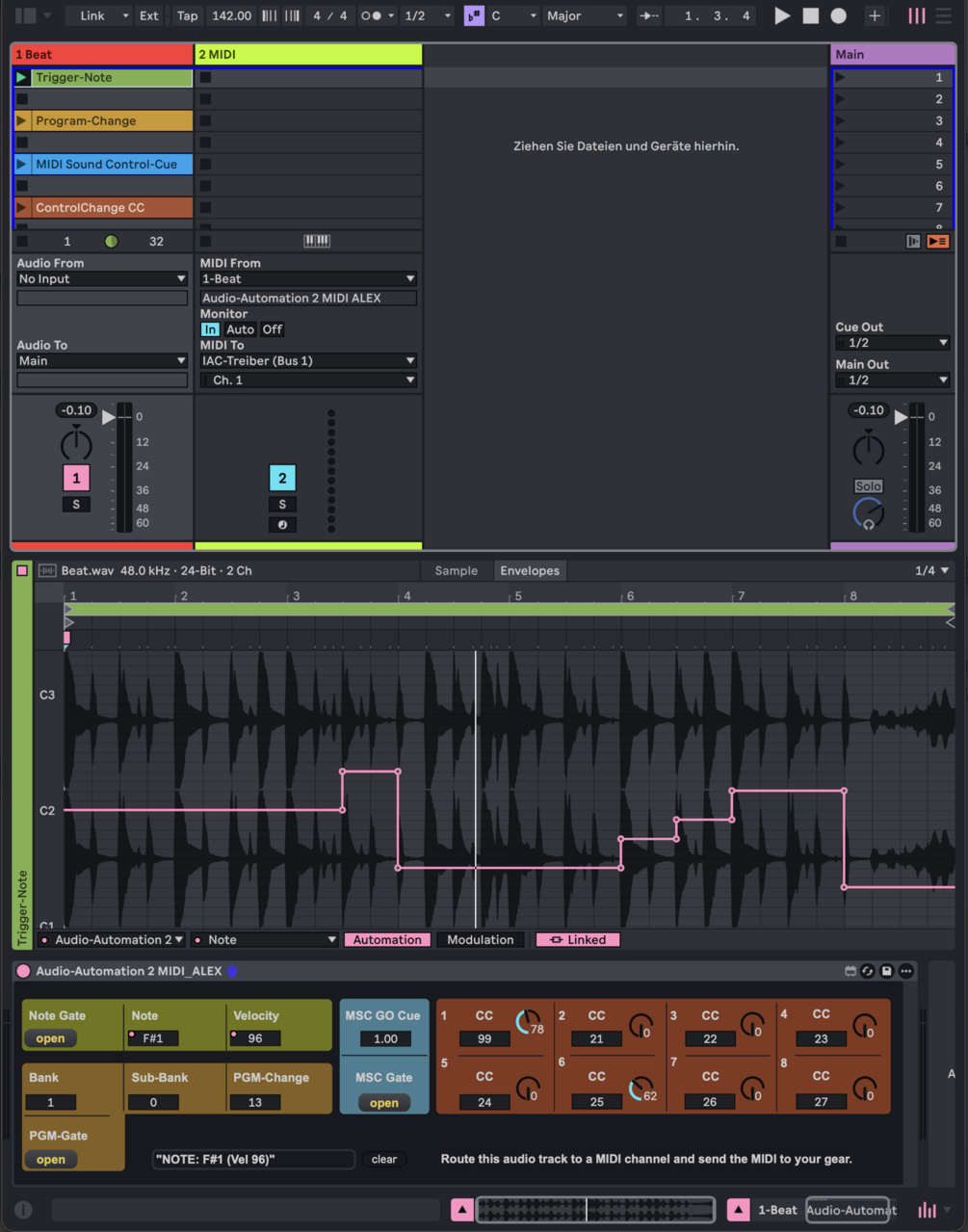Open the root note C dropdown
Viewport: 968px width, 1232px height.
[x=513, y=15]
